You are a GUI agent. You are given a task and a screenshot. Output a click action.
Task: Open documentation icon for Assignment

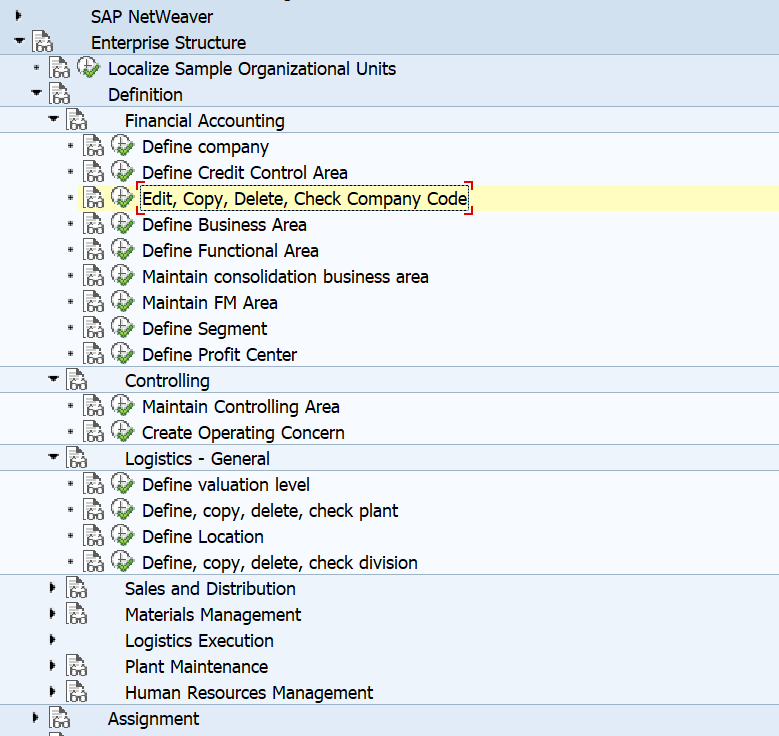60,718
